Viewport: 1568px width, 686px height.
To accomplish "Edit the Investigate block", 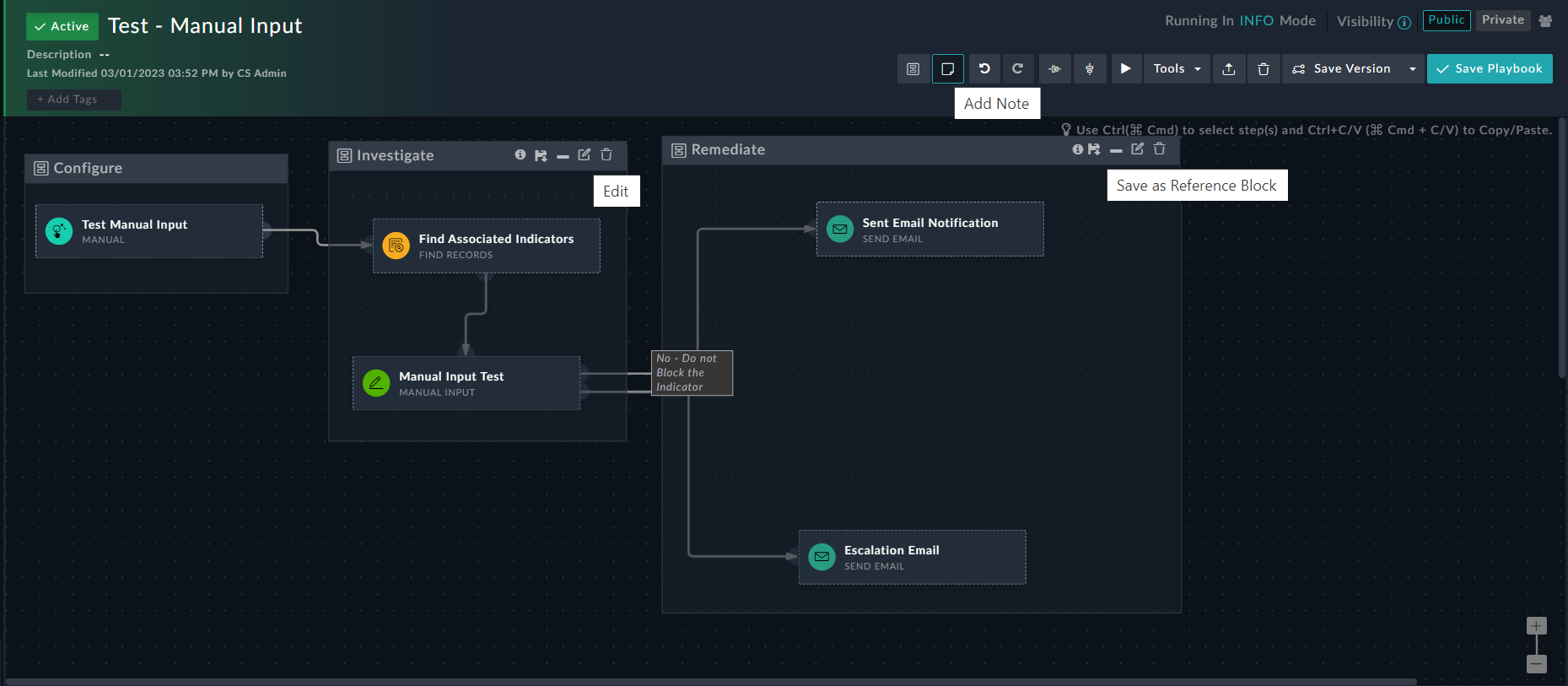I will tap(585, 155).
